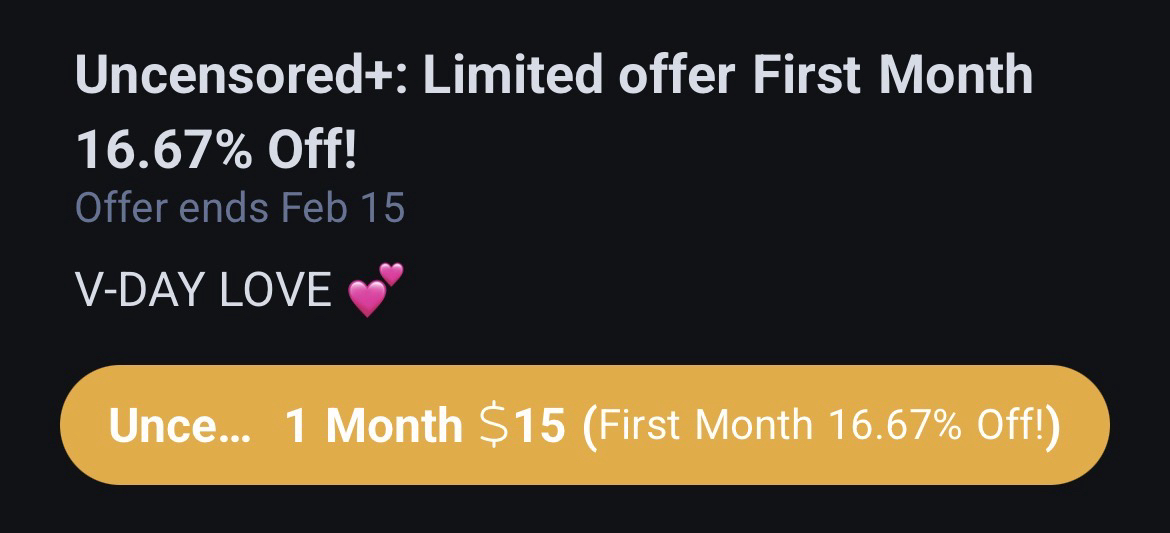The width and height of the screenshot is (1170, 533).
Task: Tap the "Feb 15" expiry date
Action: (x=342, y=208)
